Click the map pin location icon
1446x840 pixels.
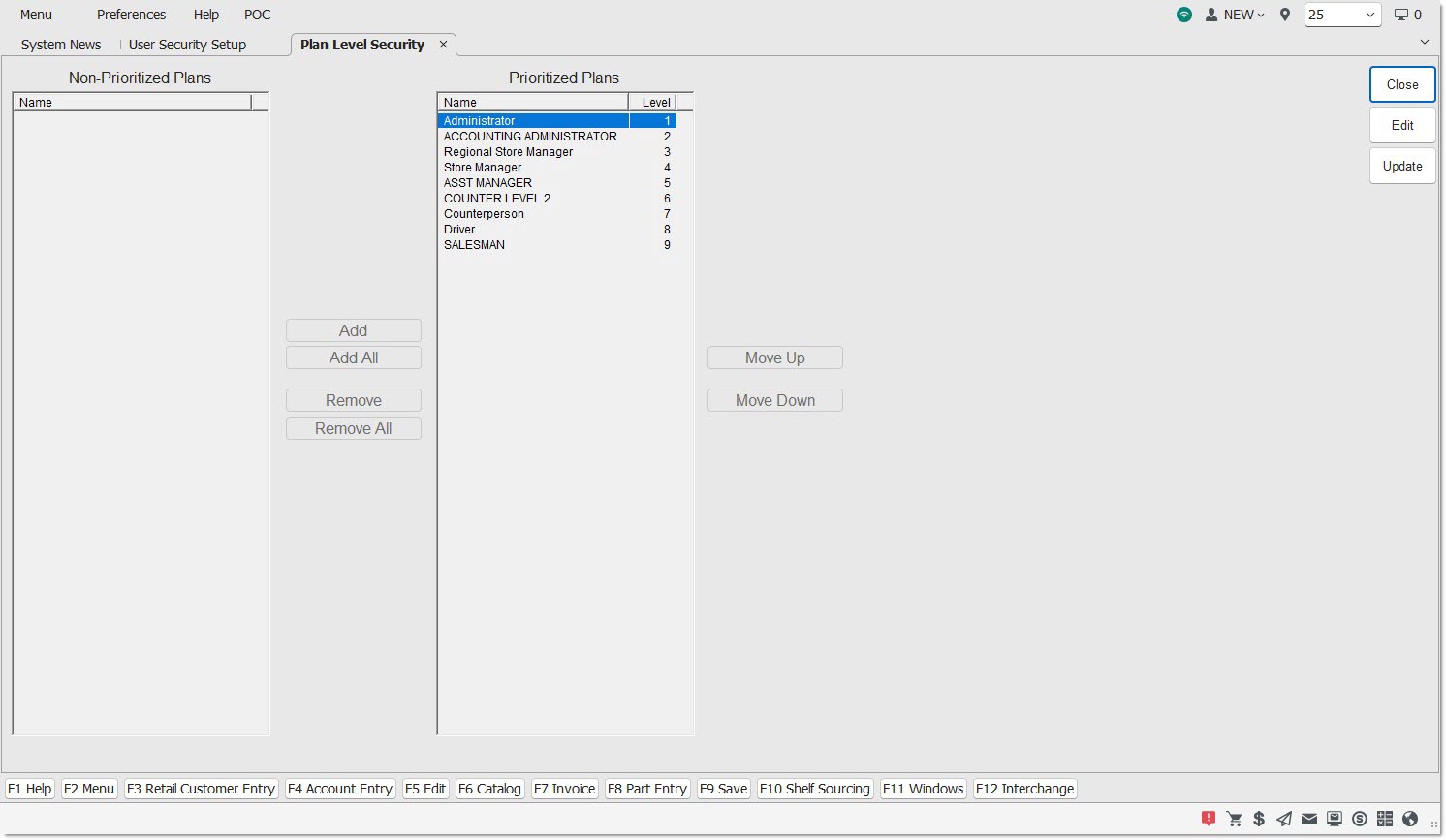[1285, 15]
